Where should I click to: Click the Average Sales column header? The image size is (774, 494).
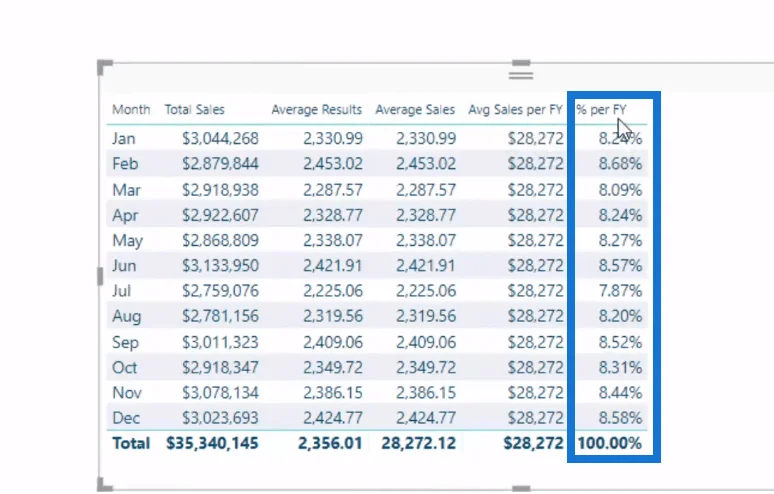[415, 110]
